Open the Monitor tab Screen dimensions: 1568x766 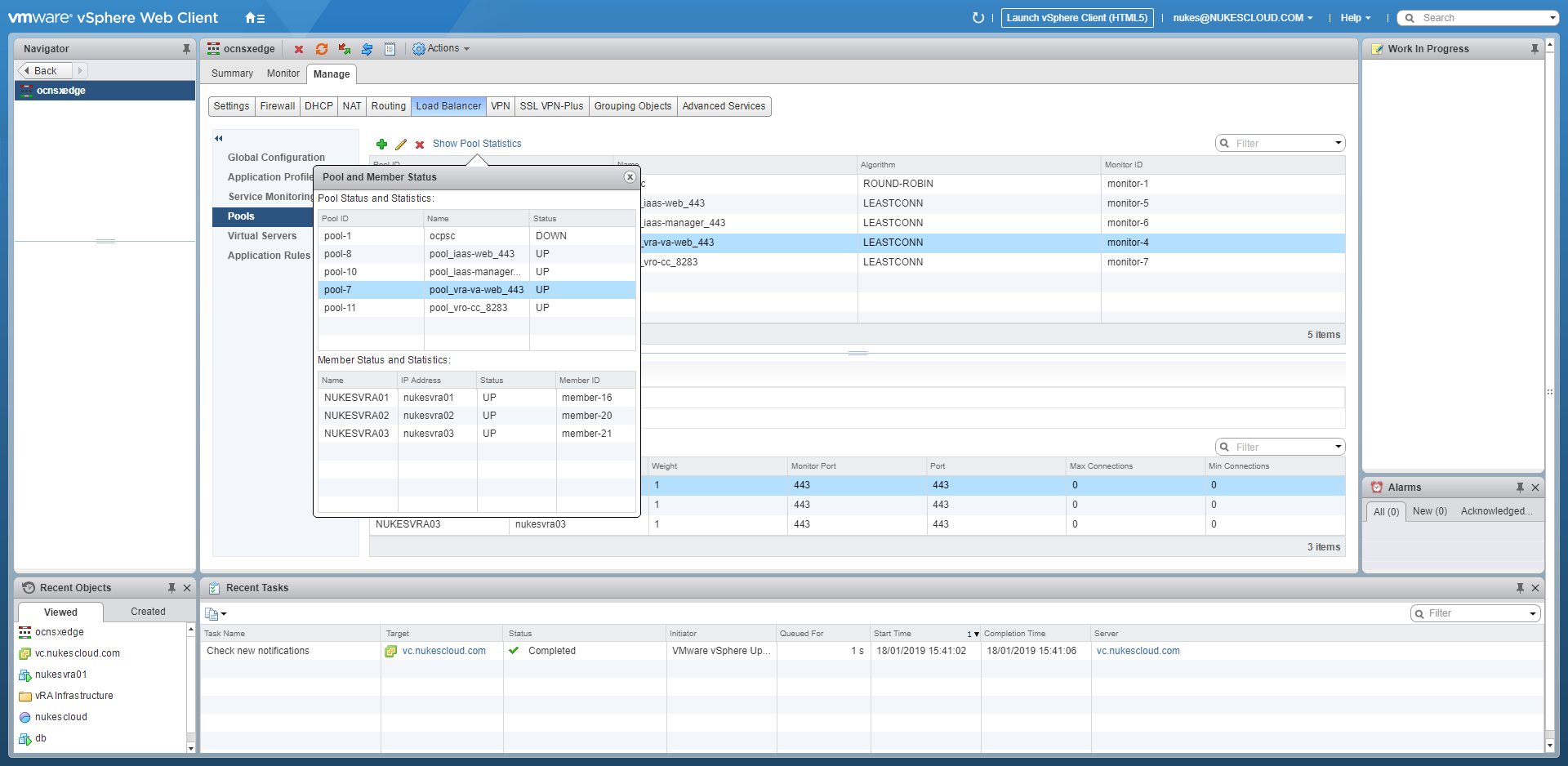tap(283, 73)
